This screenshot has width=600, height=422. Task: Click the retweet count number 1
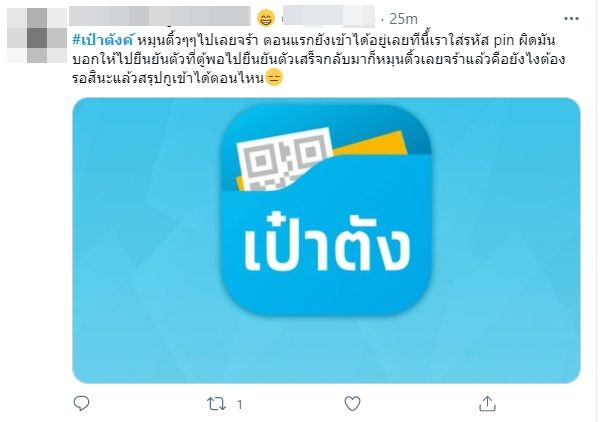240,404
